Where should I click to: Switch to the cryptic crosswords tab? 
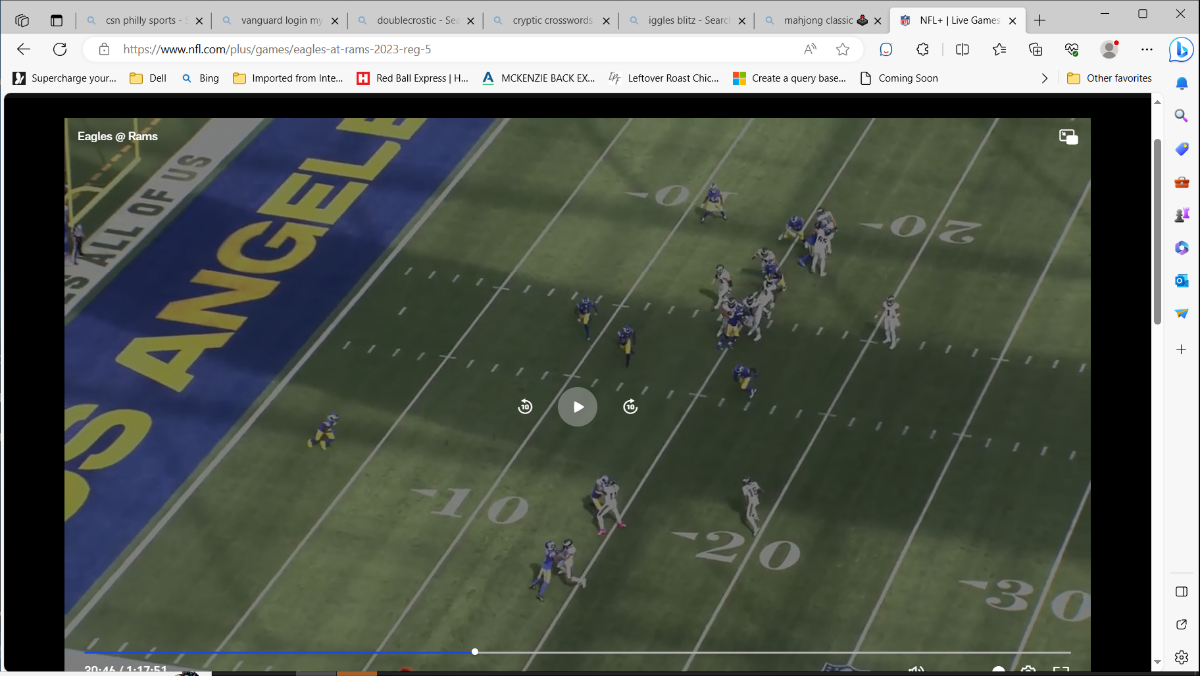(551, 20)
